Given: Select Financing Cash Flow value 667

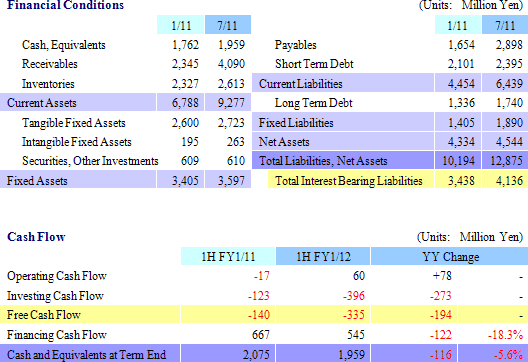Looking at the screenshot, I should (x=261, y=334).
